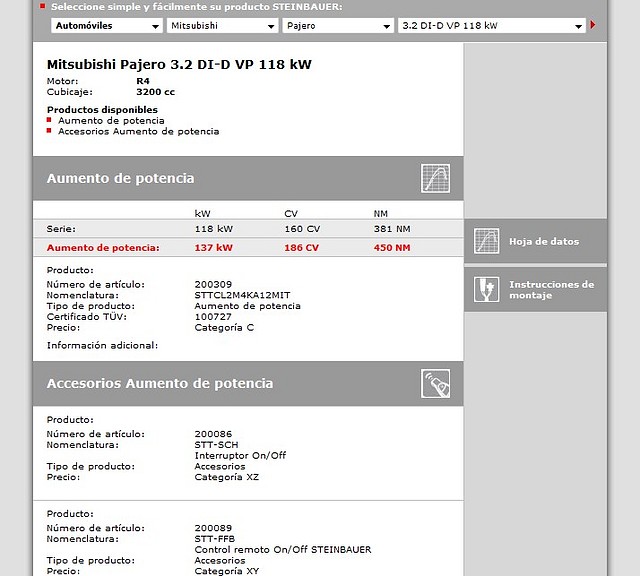Viewport: 640px width, 576px height.
Task: Click price Categoría XZ
Action: (x=227, y=477)
